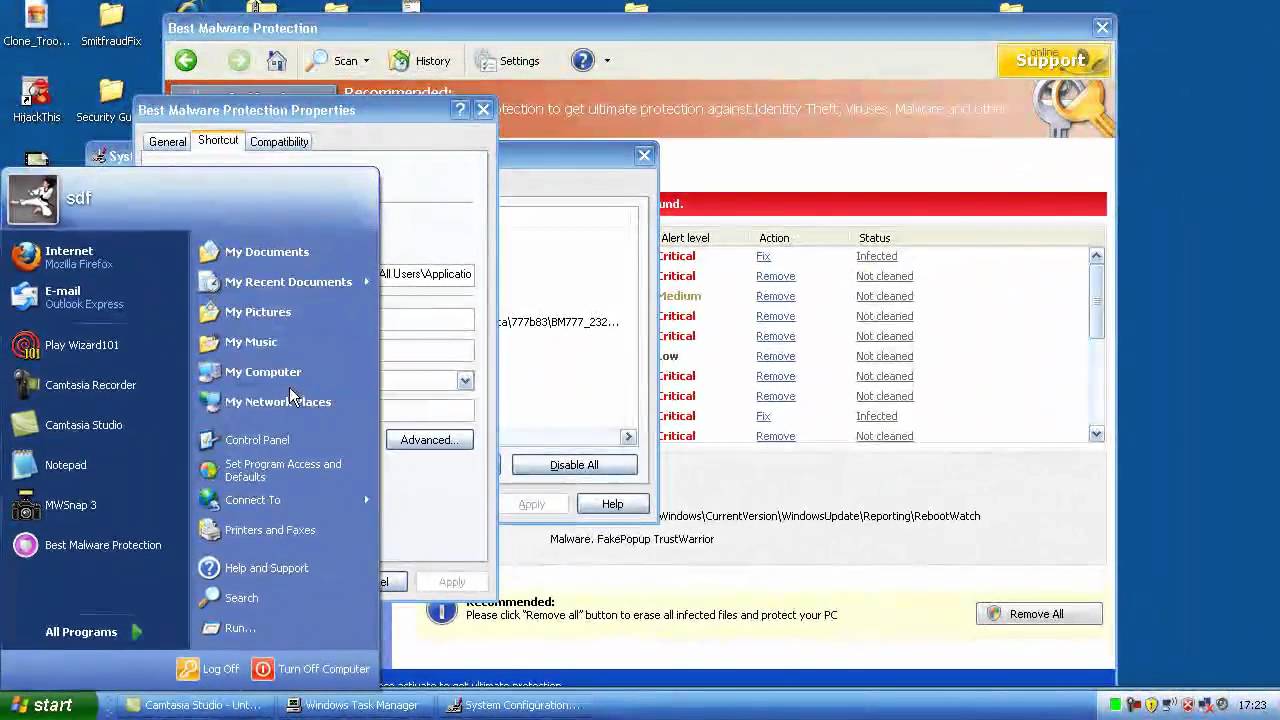Click Log Off button
Image resolution: width=1280 pixels, height=720 pixels.
(208, 669)
